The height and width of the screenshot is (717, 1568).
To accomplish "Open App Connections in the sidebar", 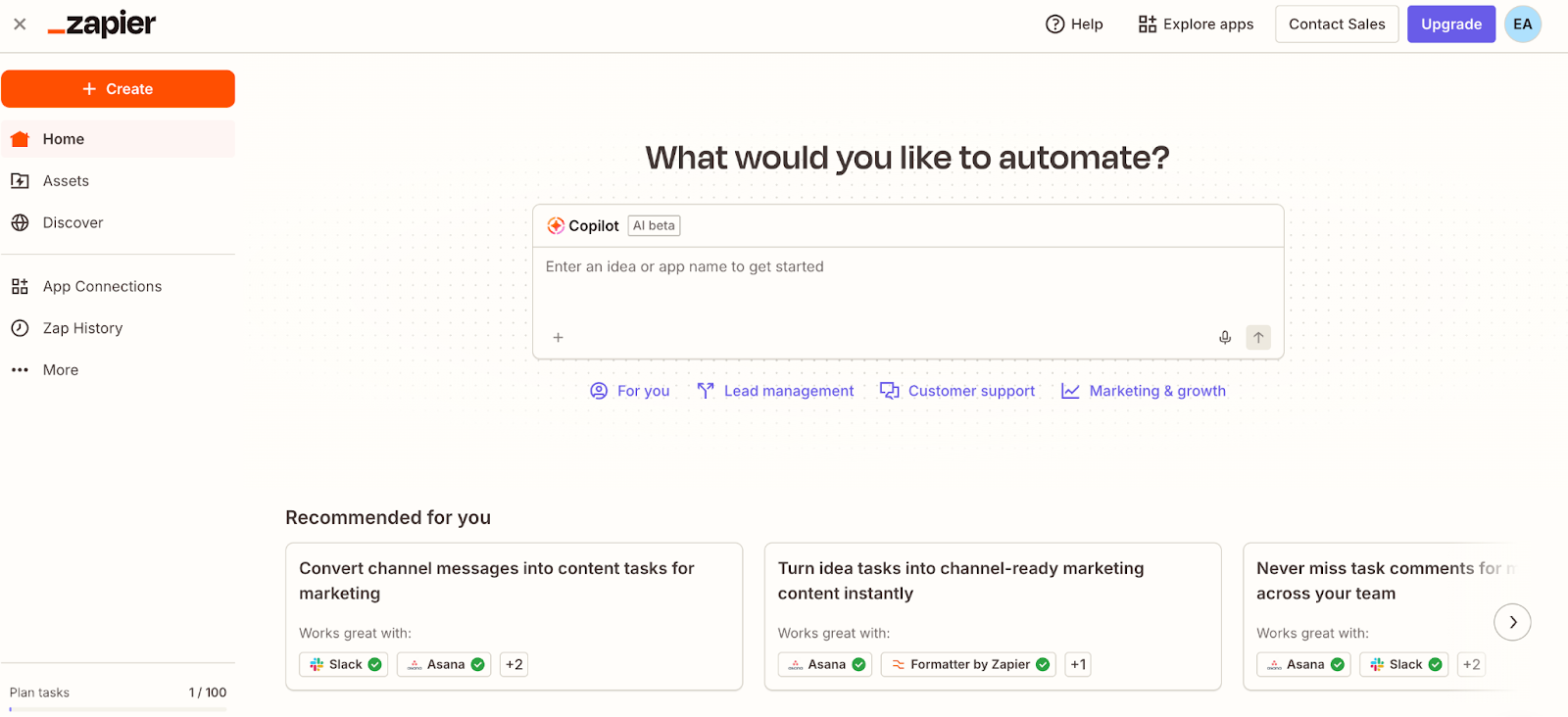I will [x=118, y=287].
